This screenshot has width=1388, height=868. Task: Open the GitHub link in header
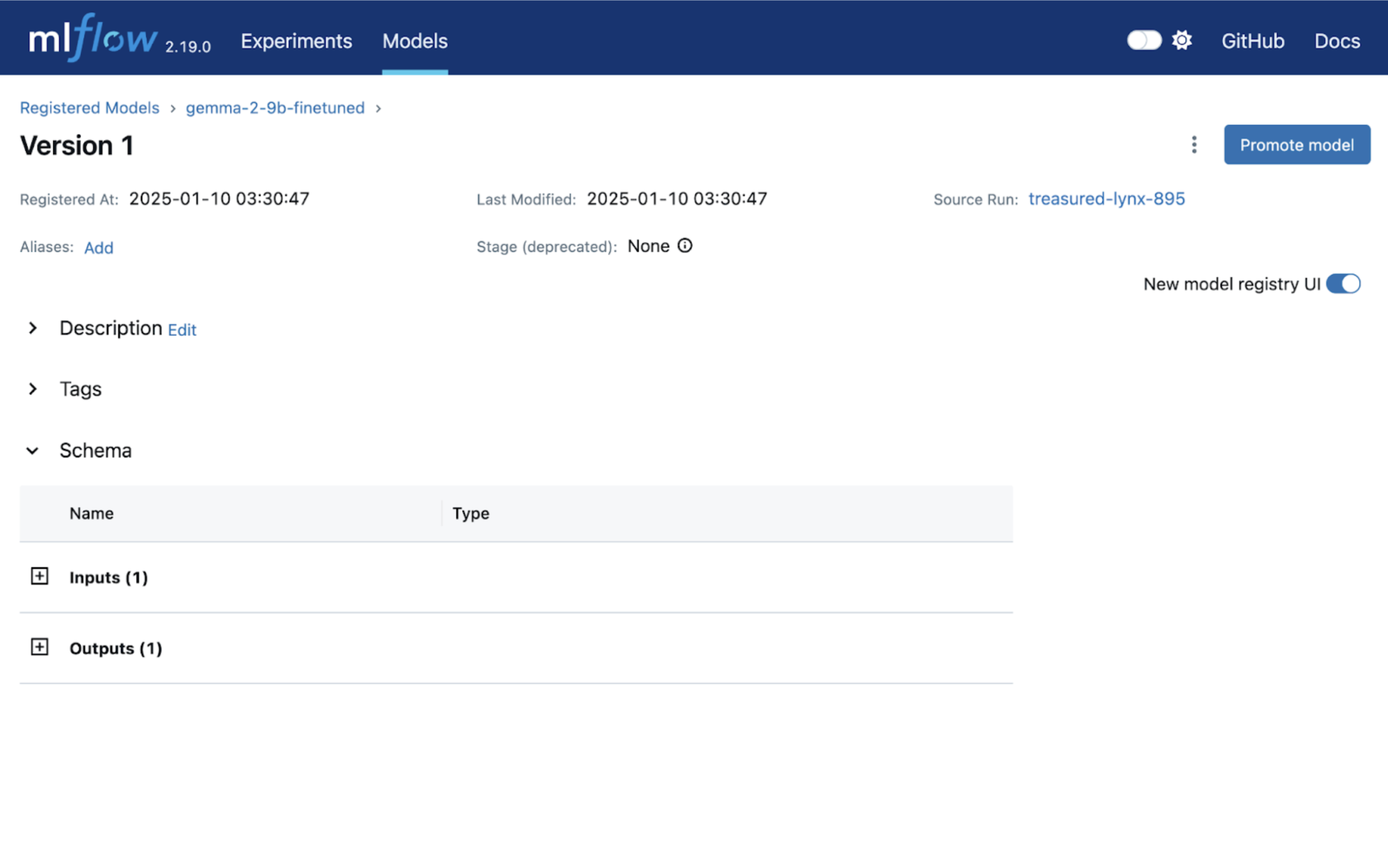click(1253, 41)
